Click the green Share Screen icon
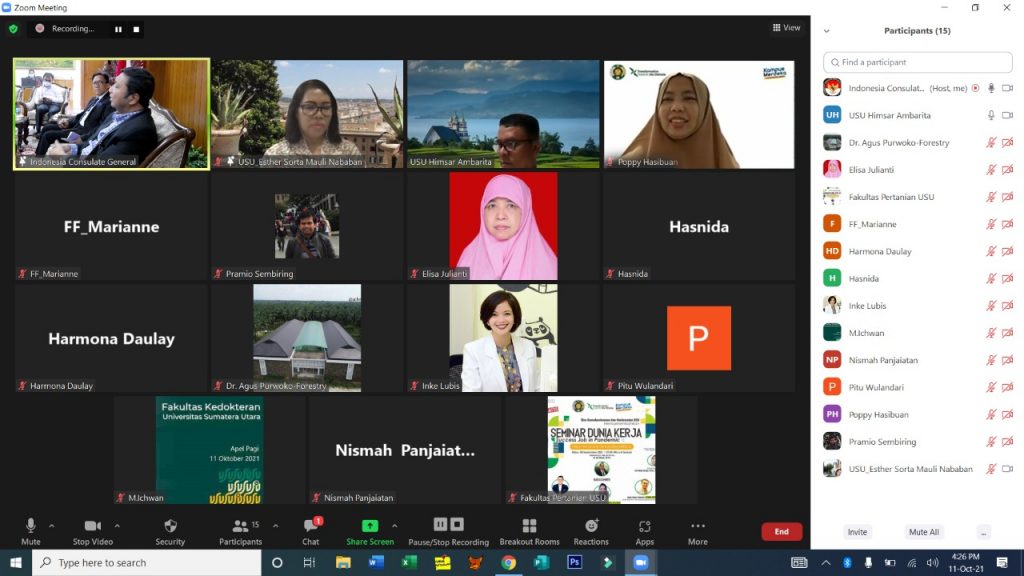Screen dimensions: 1024x576 (x=370, y=526)
